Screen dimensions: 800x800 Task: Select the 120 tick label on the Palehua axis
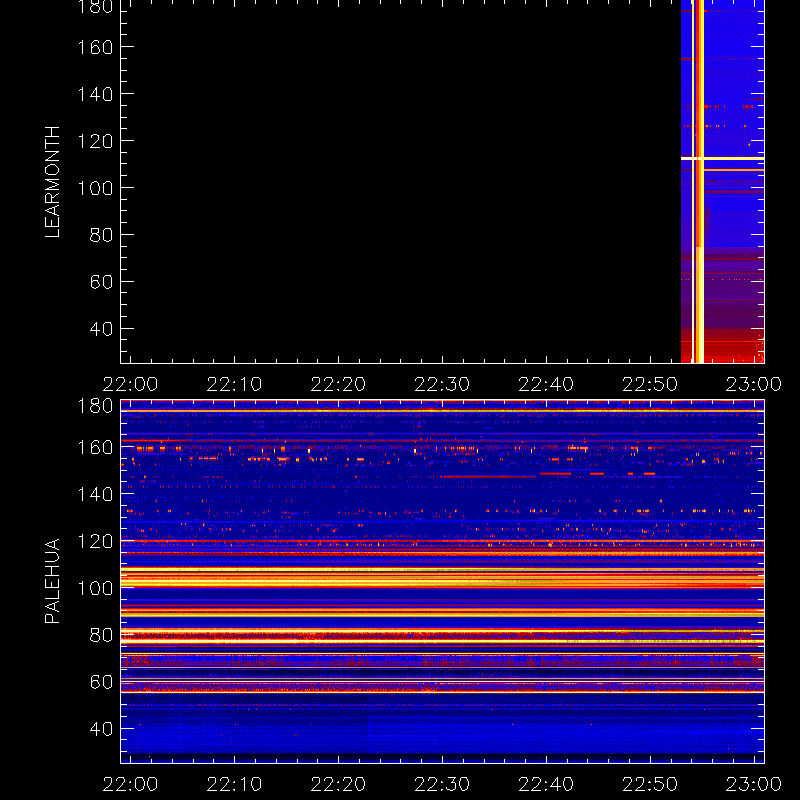coord(95,541)
